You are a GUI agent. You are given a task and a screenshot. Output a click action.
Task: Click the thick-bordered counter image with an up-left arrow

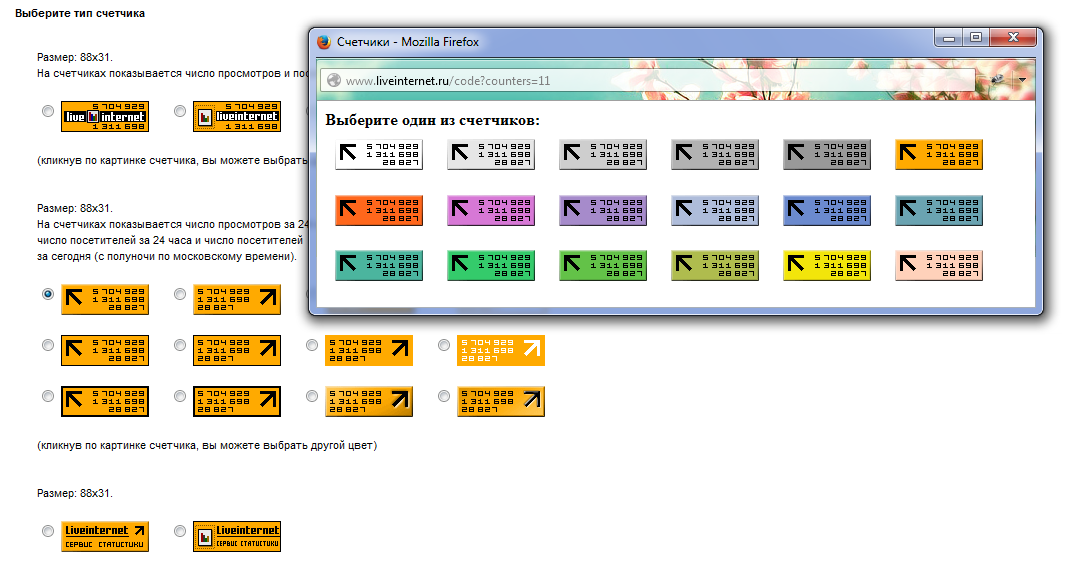pos(105,401)
